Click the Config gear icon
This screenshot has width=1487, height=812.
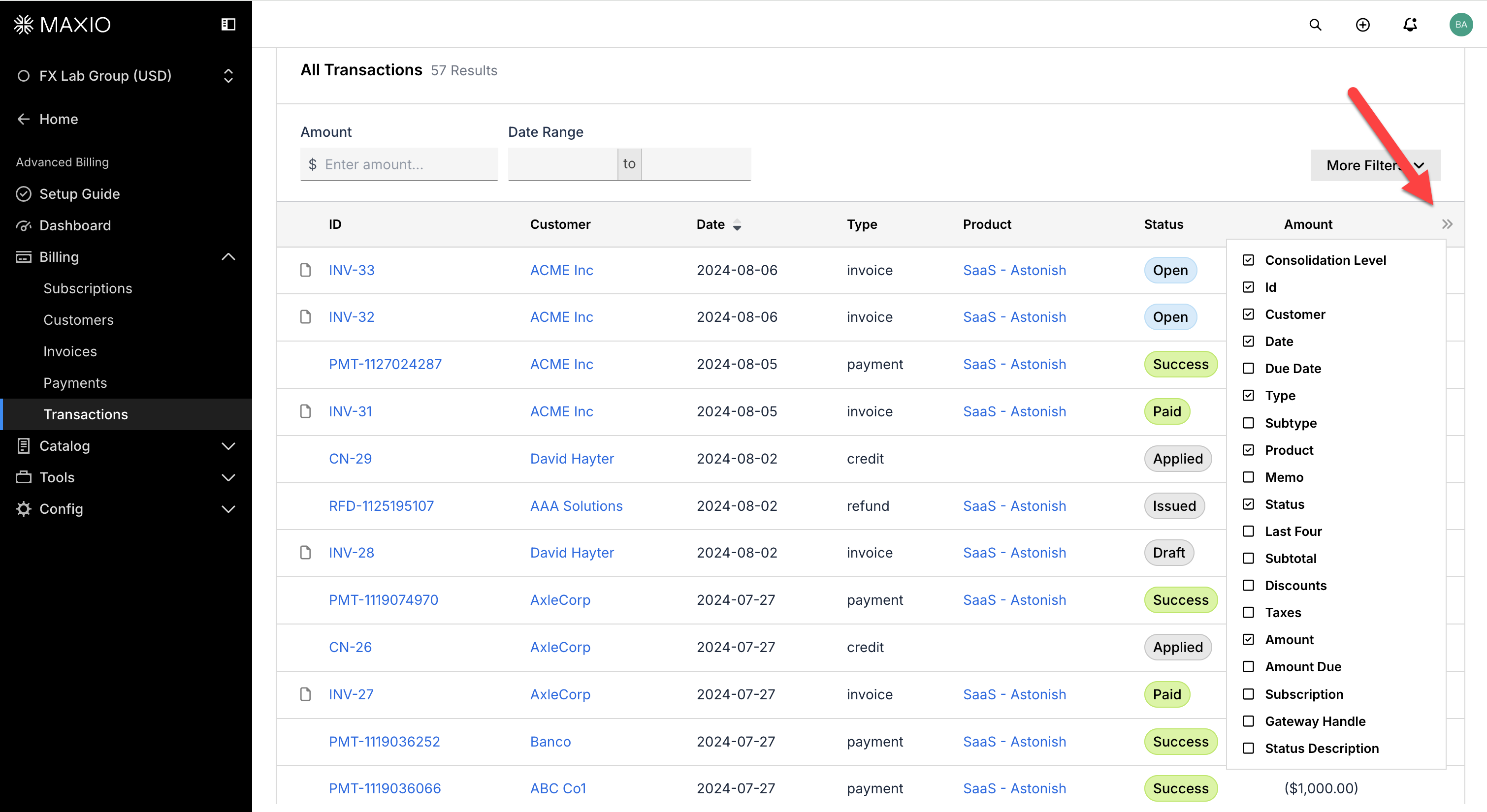tap(24, 509)
